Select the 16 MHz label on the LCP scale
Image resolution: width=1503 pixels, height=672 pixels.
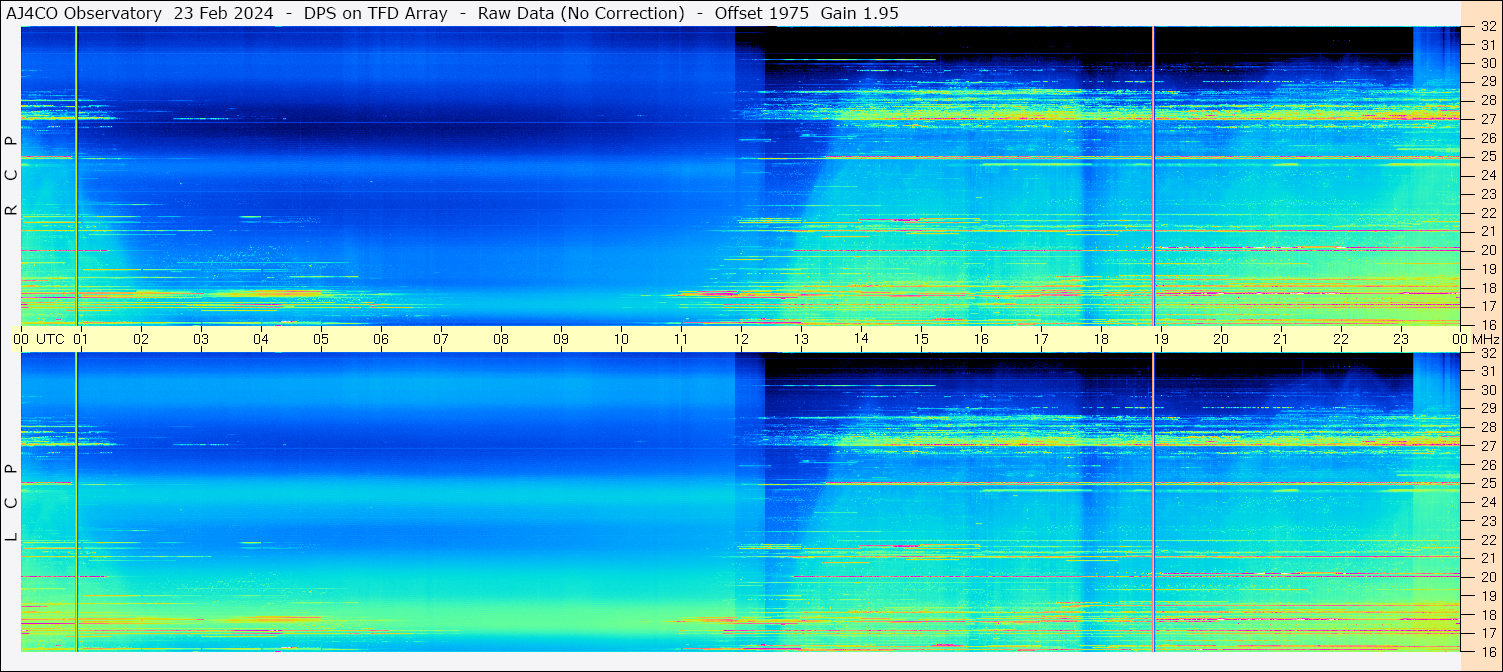(1487, 651)
